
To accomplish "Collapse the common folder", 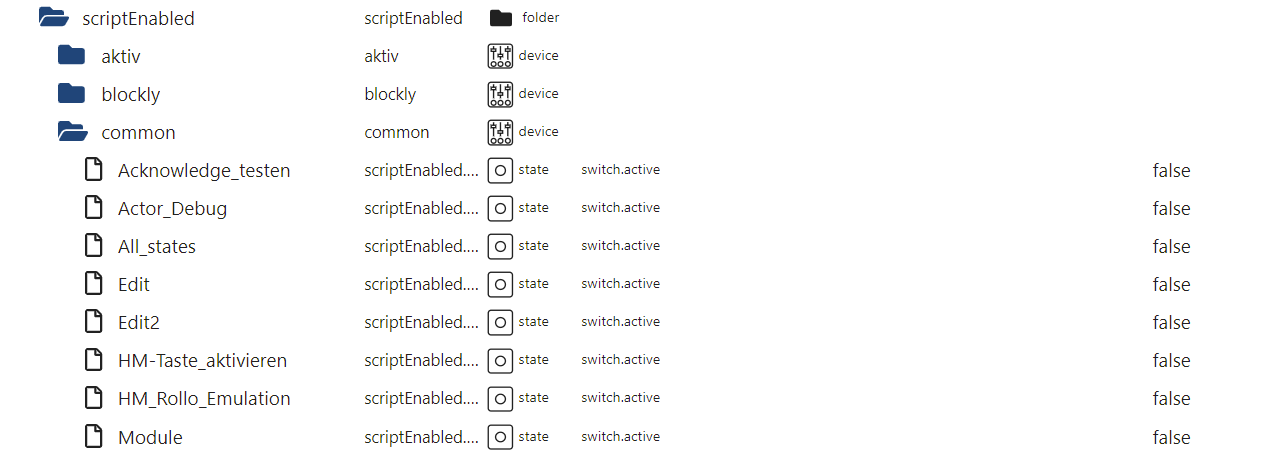I will point(73,131).
